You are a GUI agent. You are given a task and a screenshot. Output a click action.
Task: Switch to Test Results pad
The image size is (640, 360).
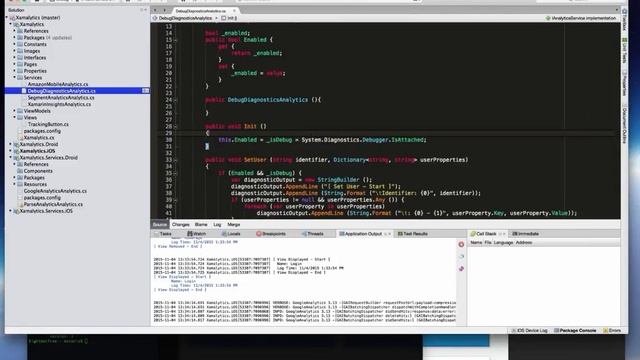click(x=413, y=234)
